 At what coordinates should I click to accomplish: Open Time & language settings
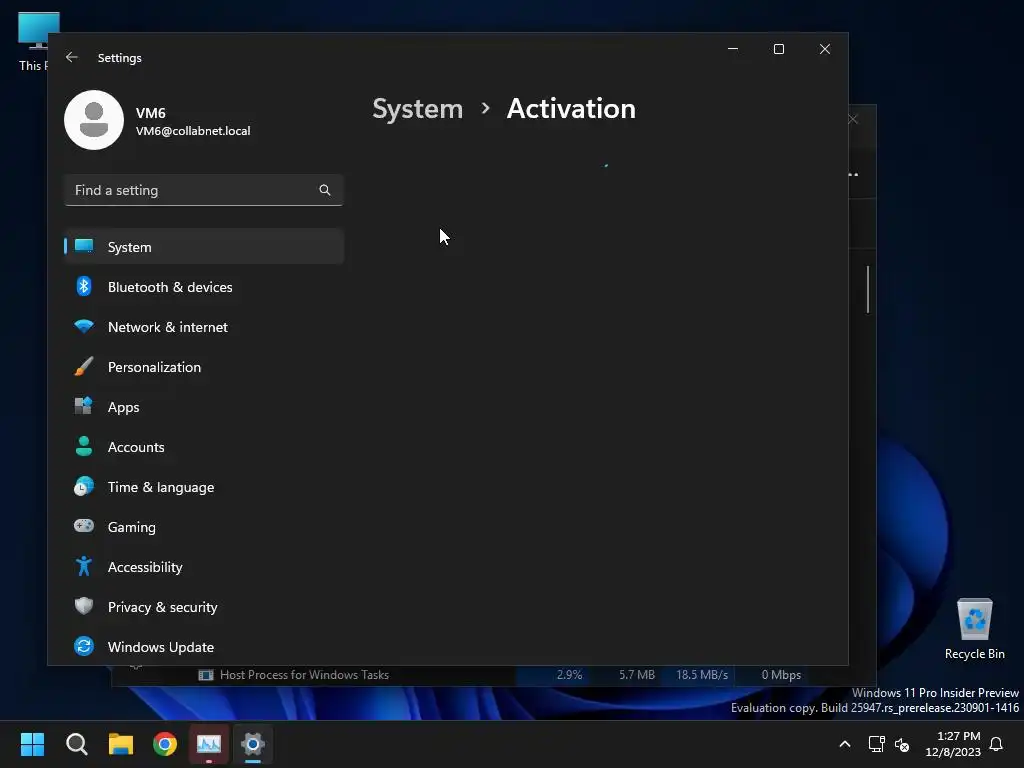tap(204, 487)
